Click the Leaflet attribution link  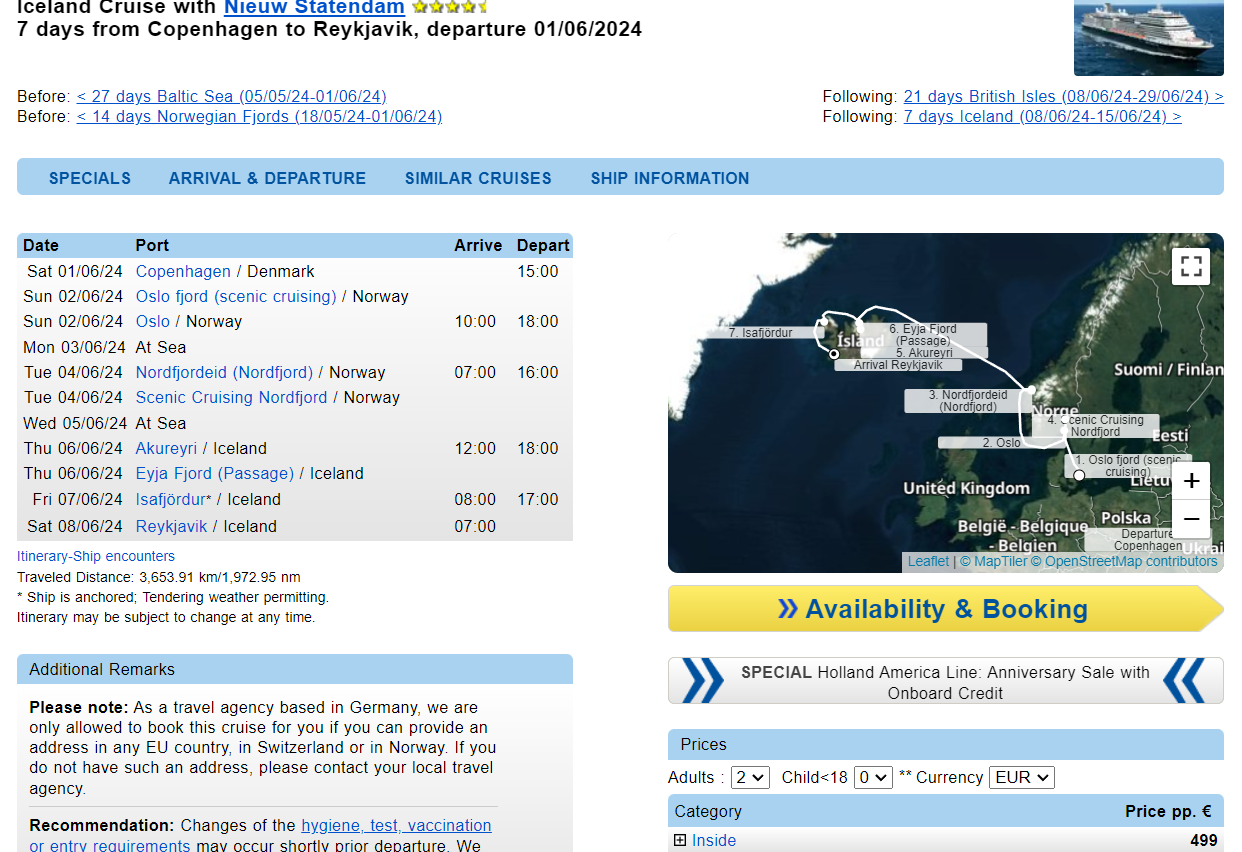pyautogui.click(x=928, y=561)
